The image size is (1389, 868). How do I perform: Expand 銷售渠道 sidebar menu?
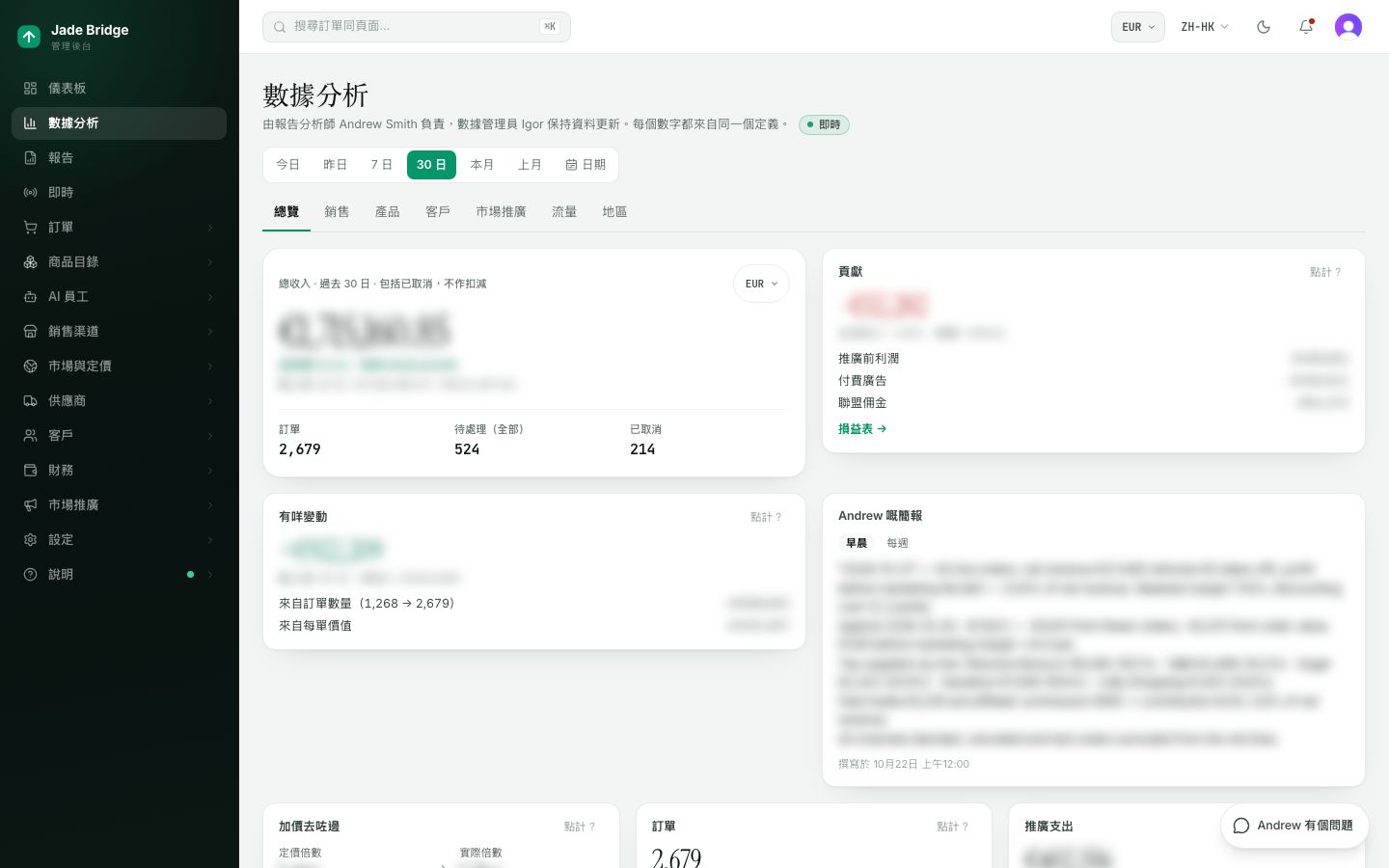pyautogui.click(x=119, y=332)
